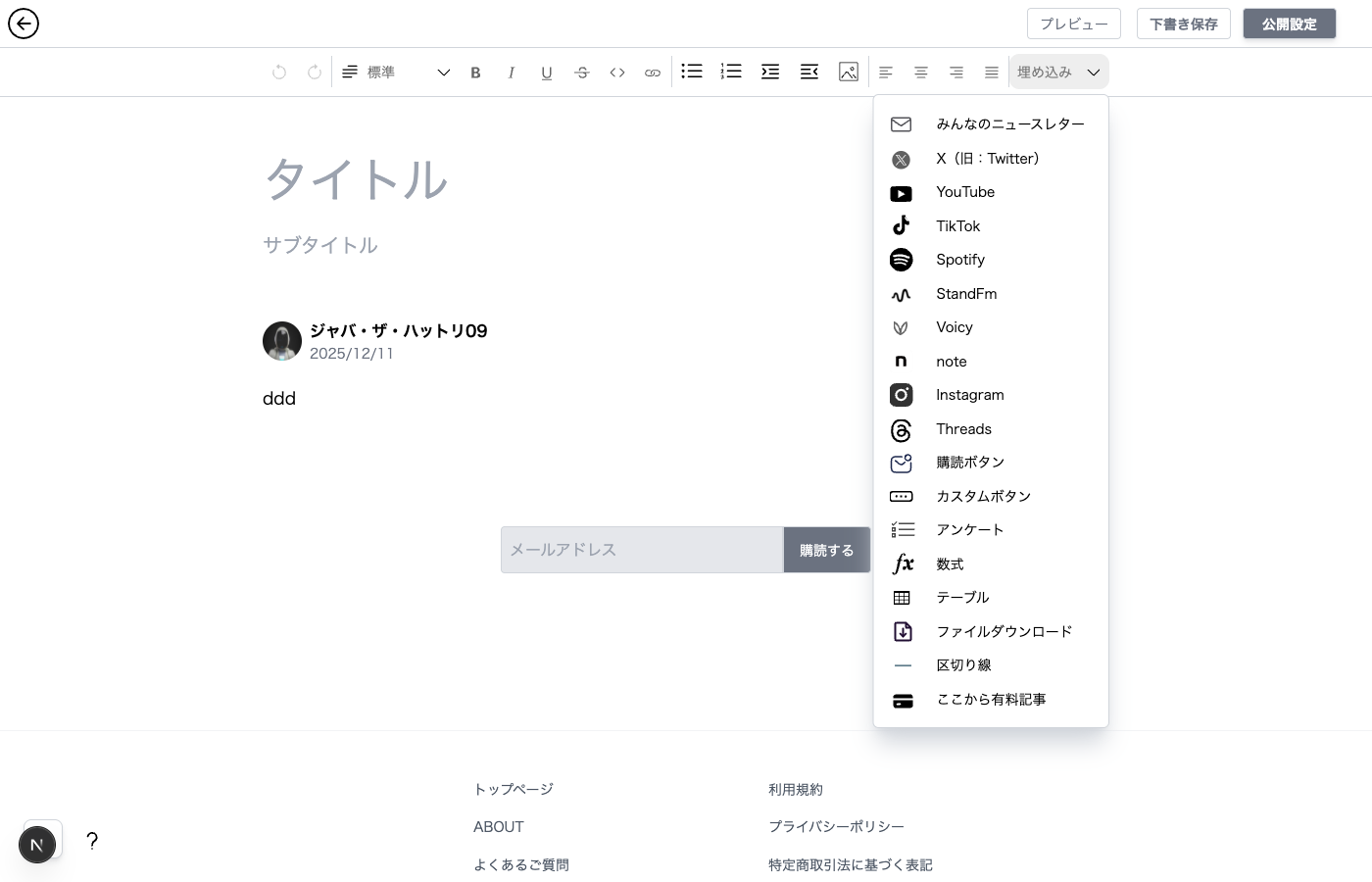The width and height of the screenshot is (1372, 882).
Task: Select ここから有料記事 menu item
Action: click(991, 700)
